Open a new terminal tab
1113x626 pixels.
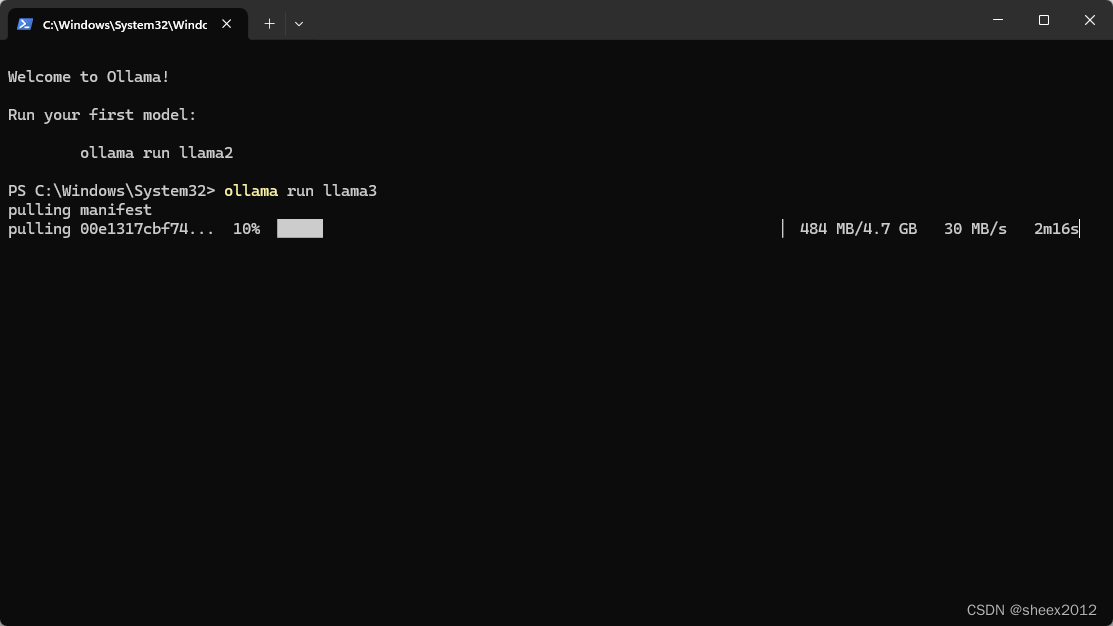[269, 24]
